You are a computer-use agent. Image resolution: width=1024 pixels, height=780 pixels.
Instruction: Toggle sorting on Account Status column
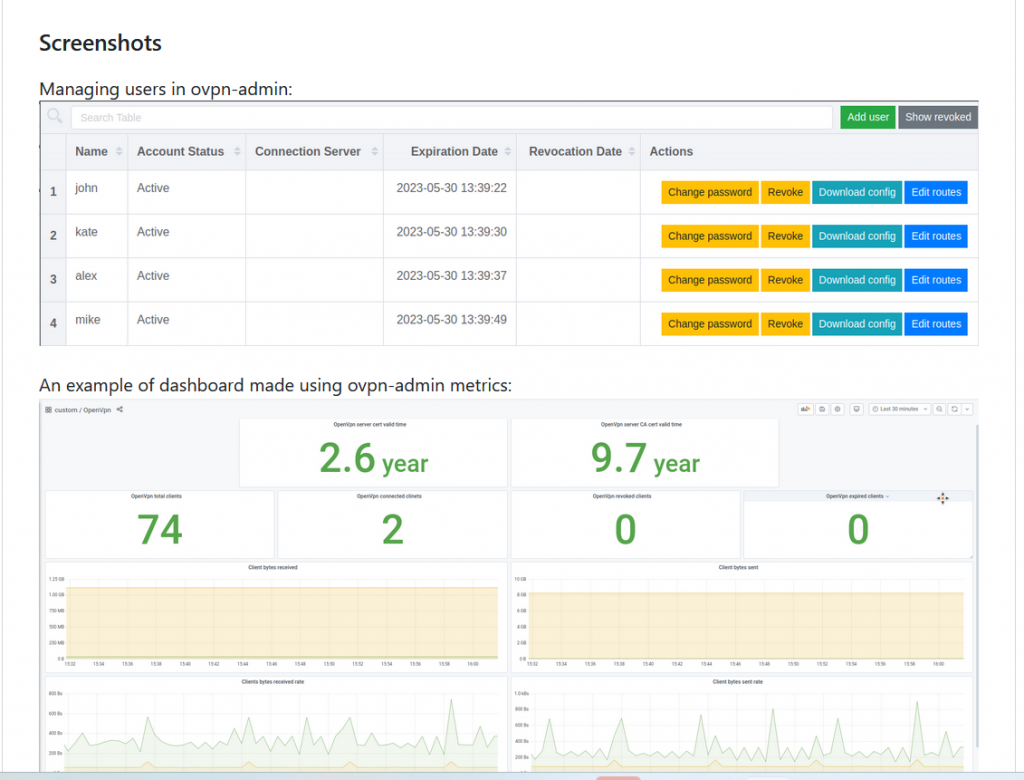pos(180,152)
